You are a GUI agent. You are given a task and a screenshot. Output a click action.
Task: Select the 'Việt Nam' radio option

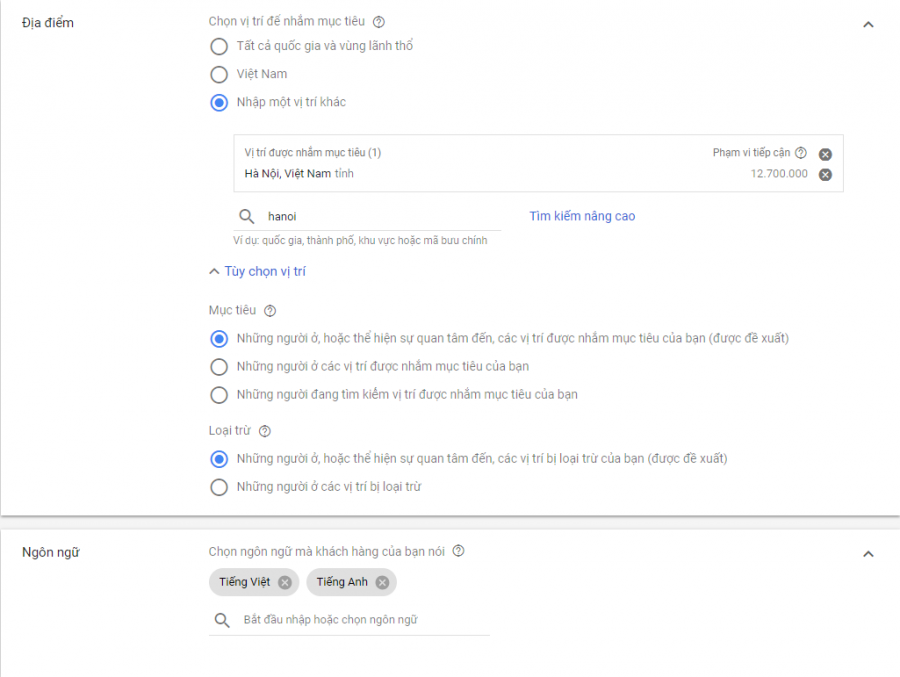click(219, 74)
